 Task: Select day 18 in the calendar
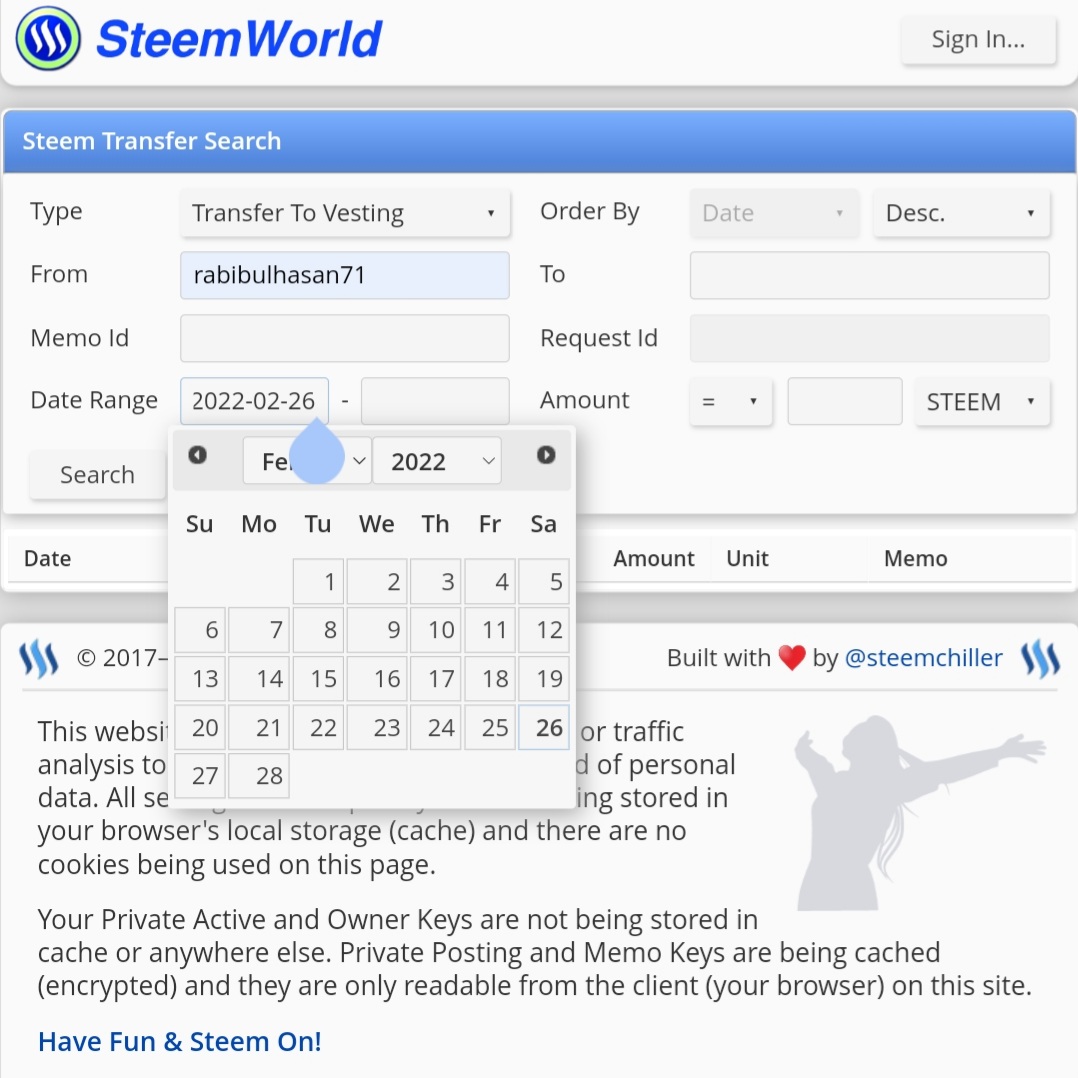pyautogui.click(x=490, y=679)
